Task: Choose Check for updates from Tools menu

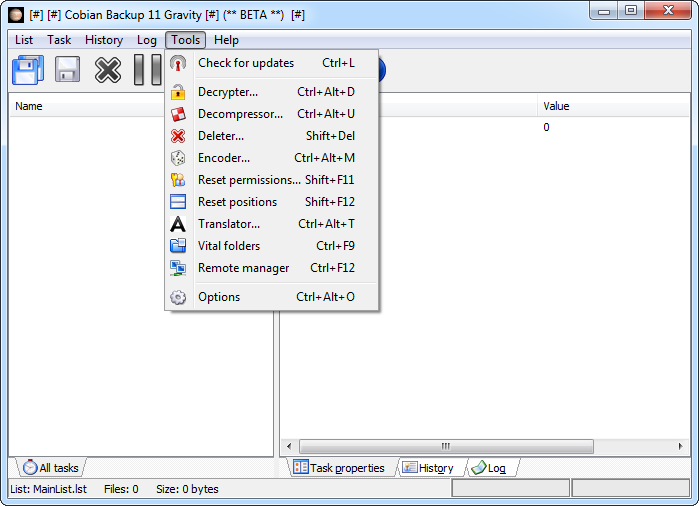Action: point(272,63)
